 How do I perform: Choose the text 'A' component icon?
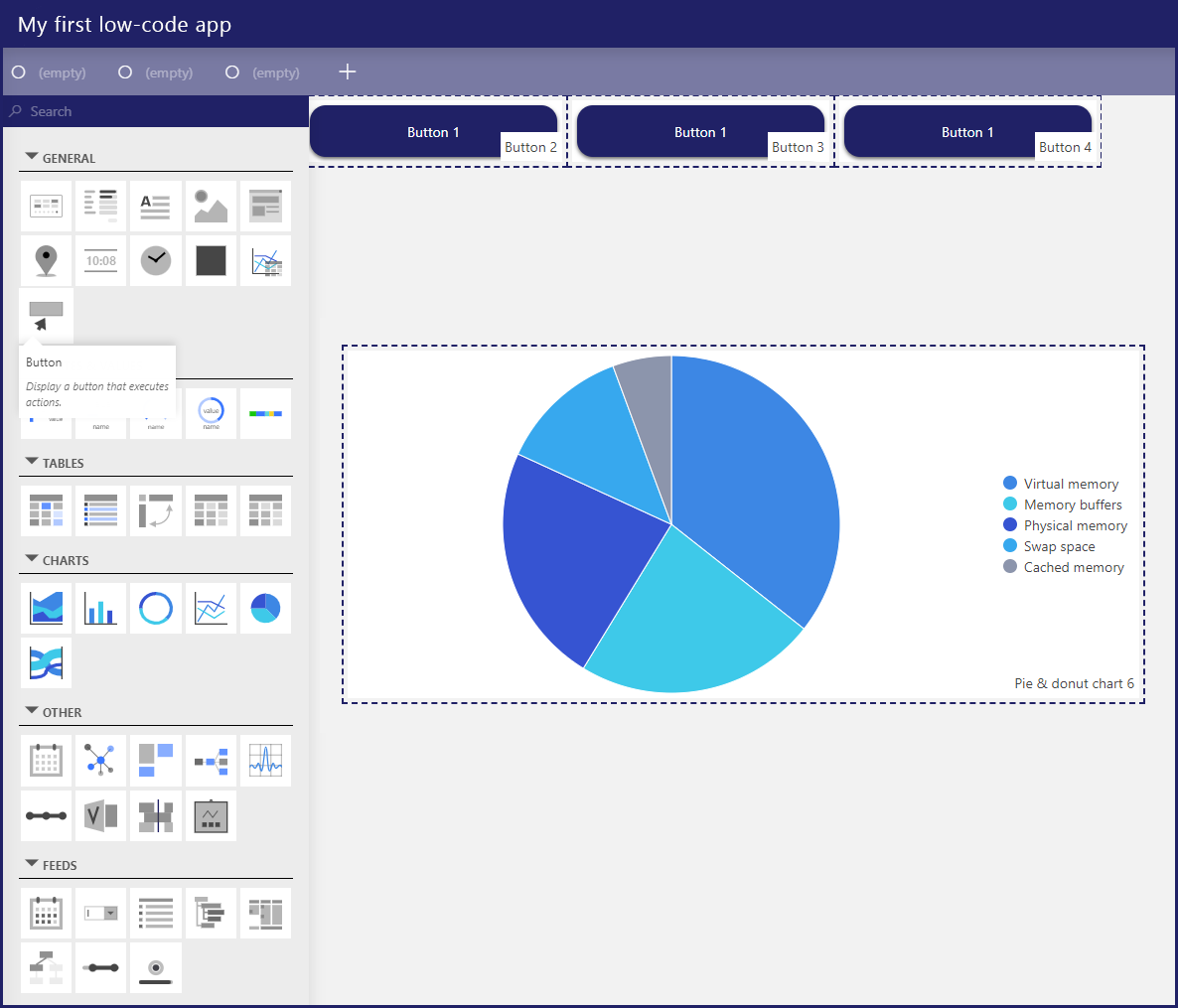coord(156,206)
